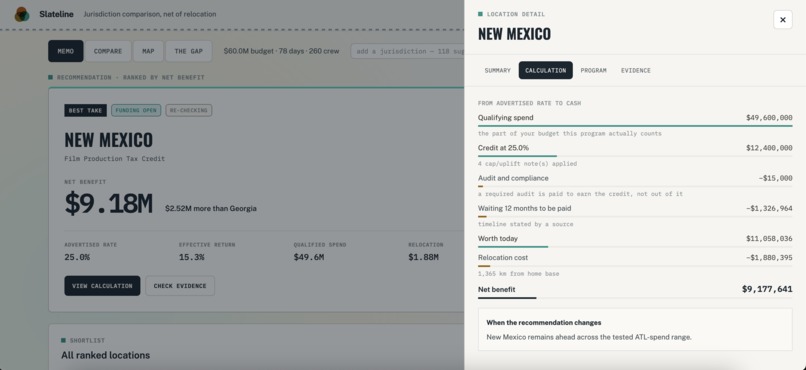Image resolution: width=806 pixels, height=370 pixels.
Task: Switch to the Summary tab
Action: coord(497,70)
